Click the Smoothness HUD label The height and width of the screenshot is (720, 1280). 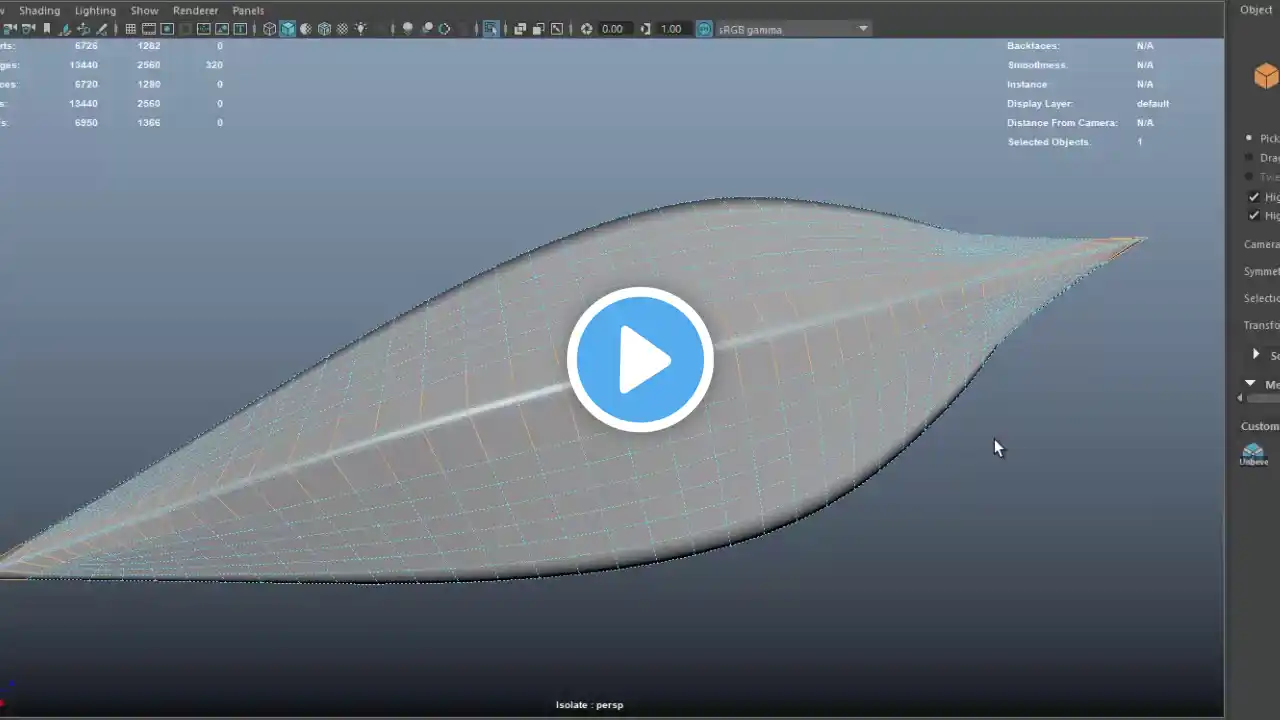(x=1037, y=65)
